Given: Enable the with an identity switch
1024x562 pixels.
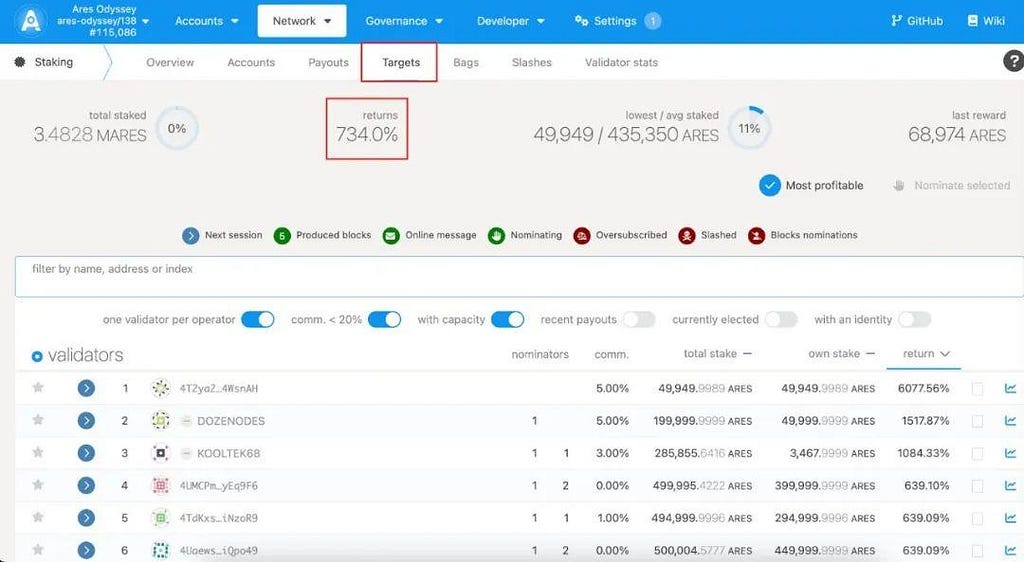Looking at the screenshot, I should pyautogui.click(x=914, y=319).
